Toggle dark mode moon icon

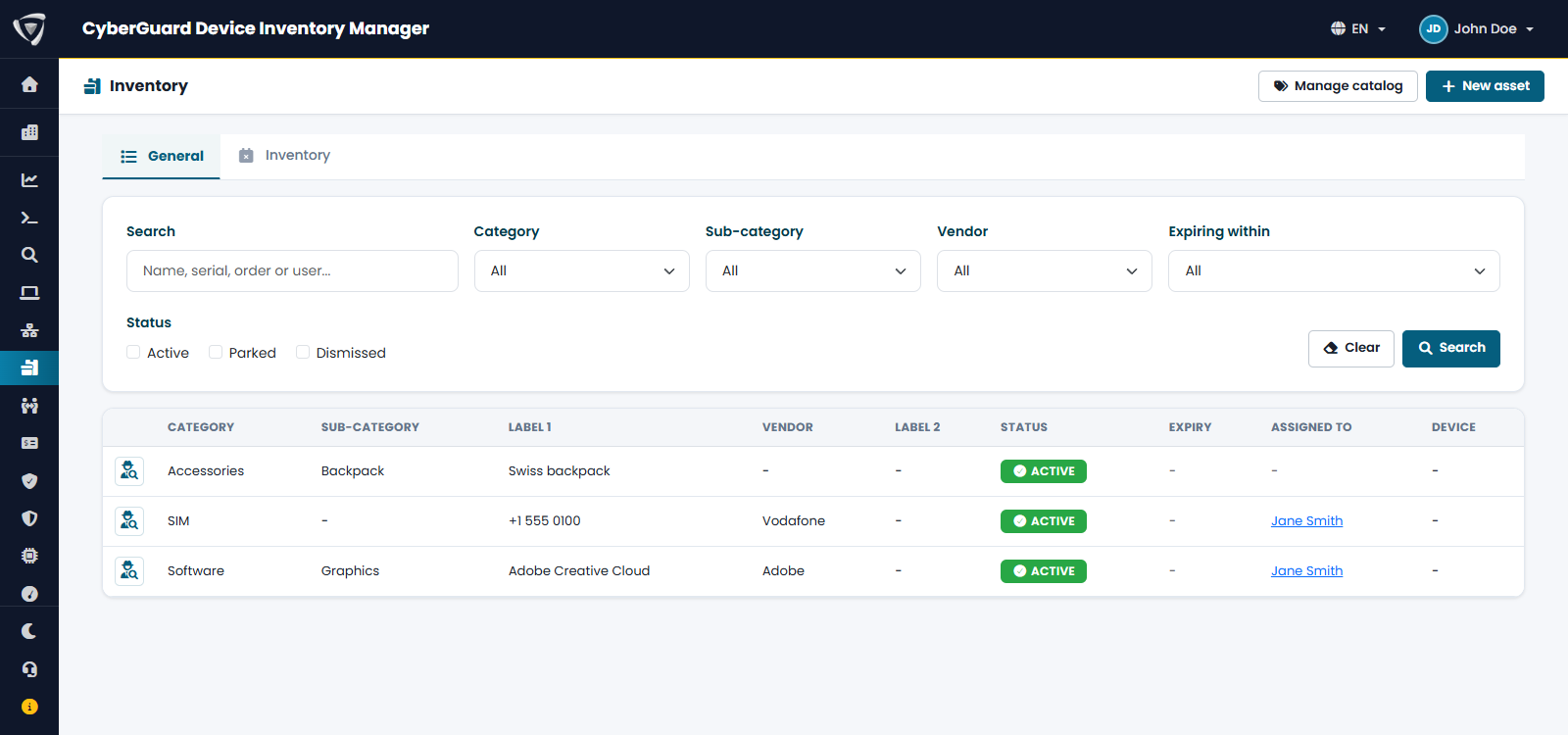[x=29, y=631]
